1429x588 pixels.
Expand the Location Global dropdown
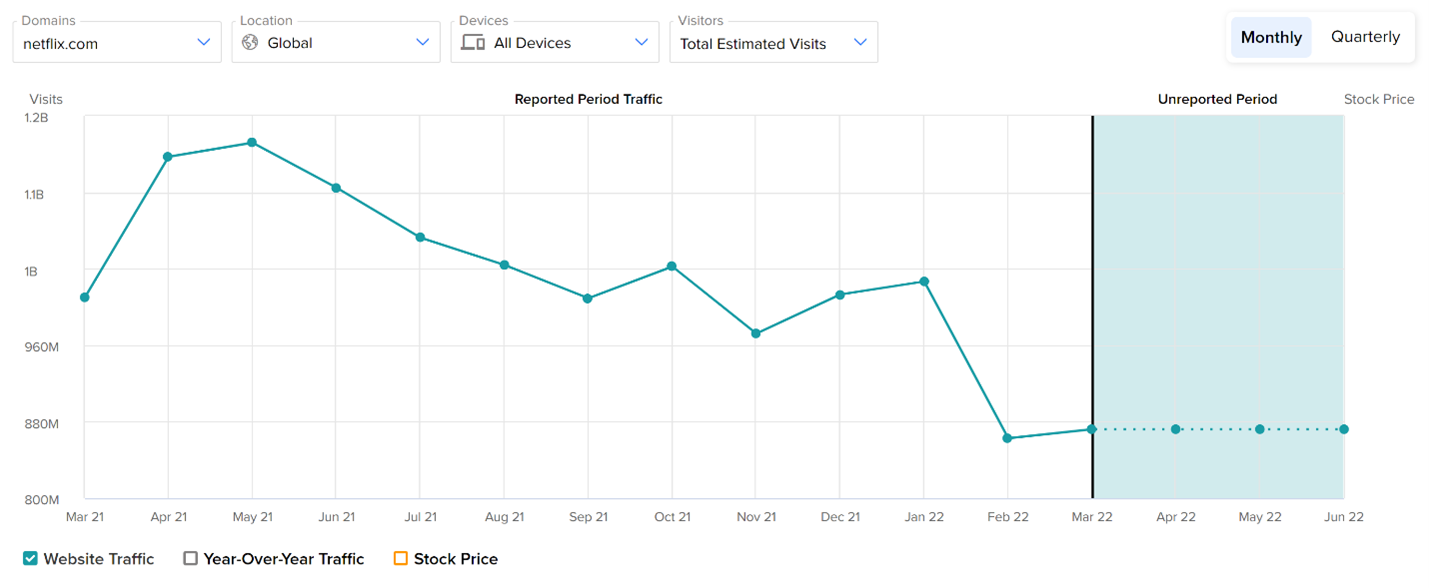[x=336, y=43]
